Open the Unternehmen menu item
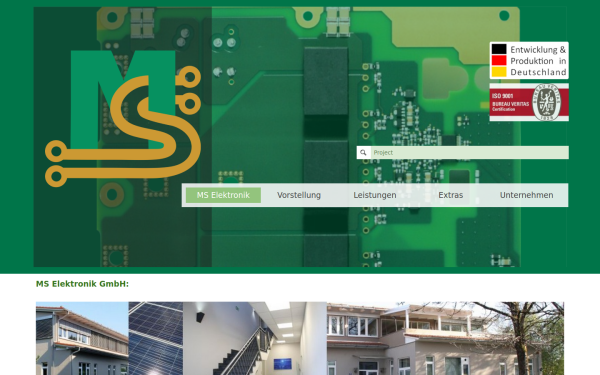 click(x=526, y=195)
